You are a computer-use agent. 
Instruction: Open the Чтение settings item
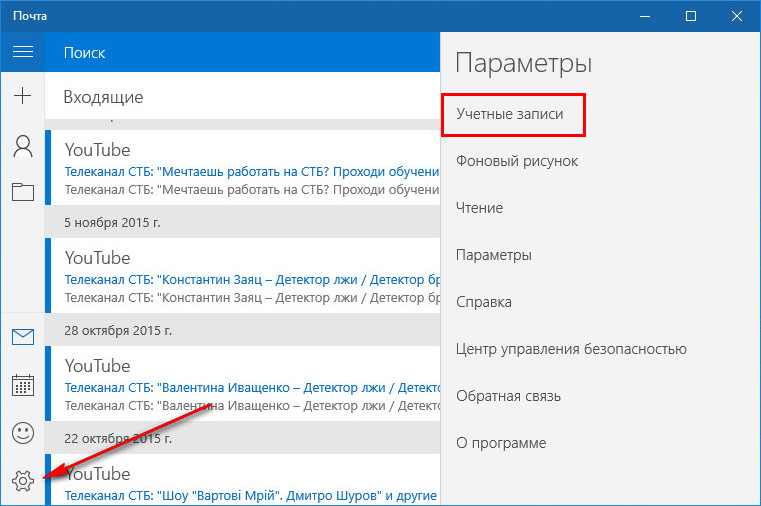click(479, 208)
